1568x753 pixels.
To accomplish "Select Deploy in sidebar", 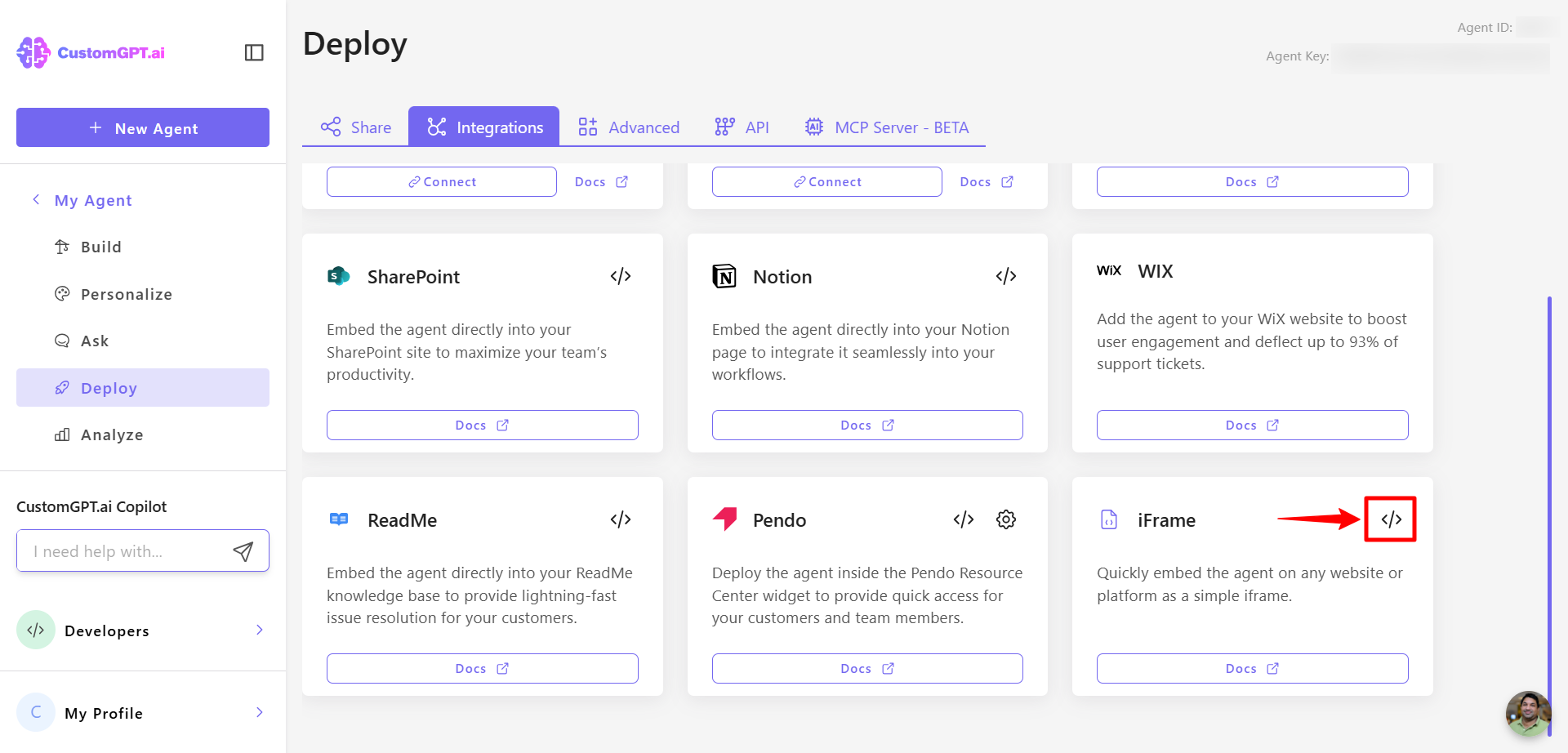I will 143,387.
